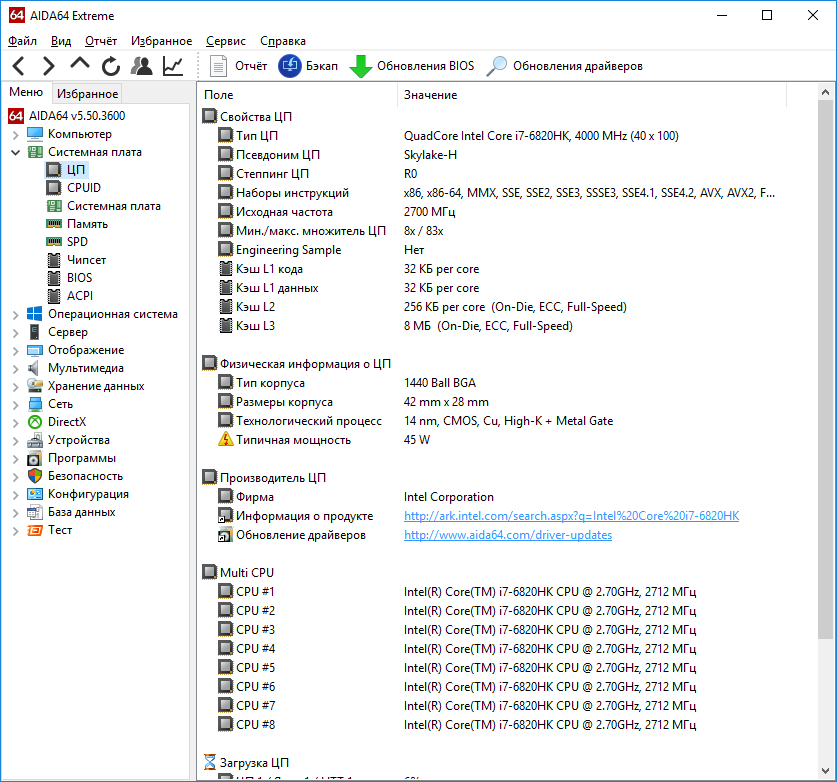
Task: Sort by the Значение column header
Action: (x=592, y=95)
